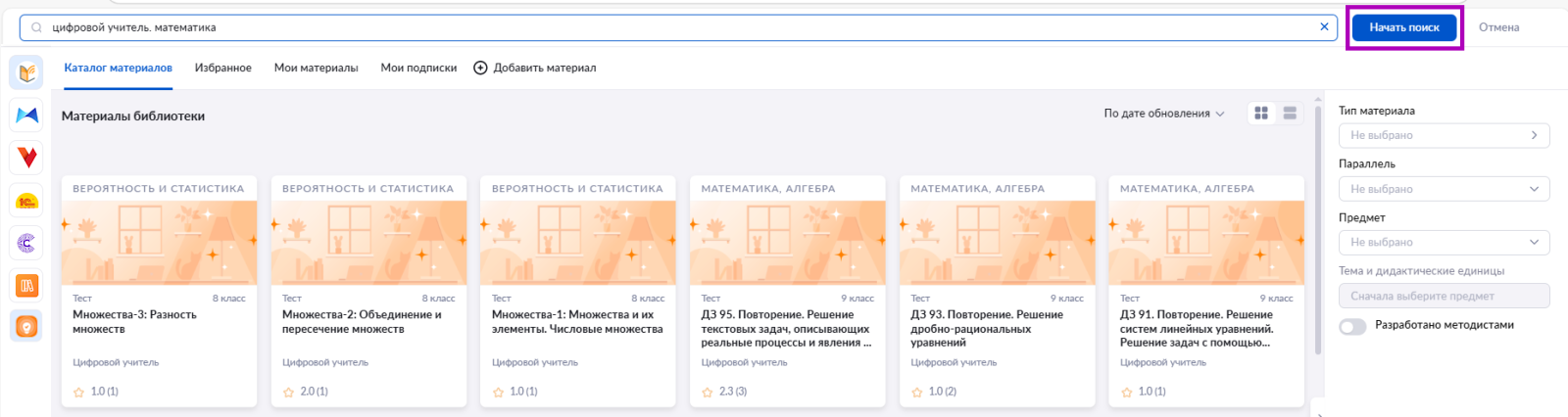Screen dimensions: 1568x417
Task: Click thumbnail of Множества-3 card
Action: [159, 243]
